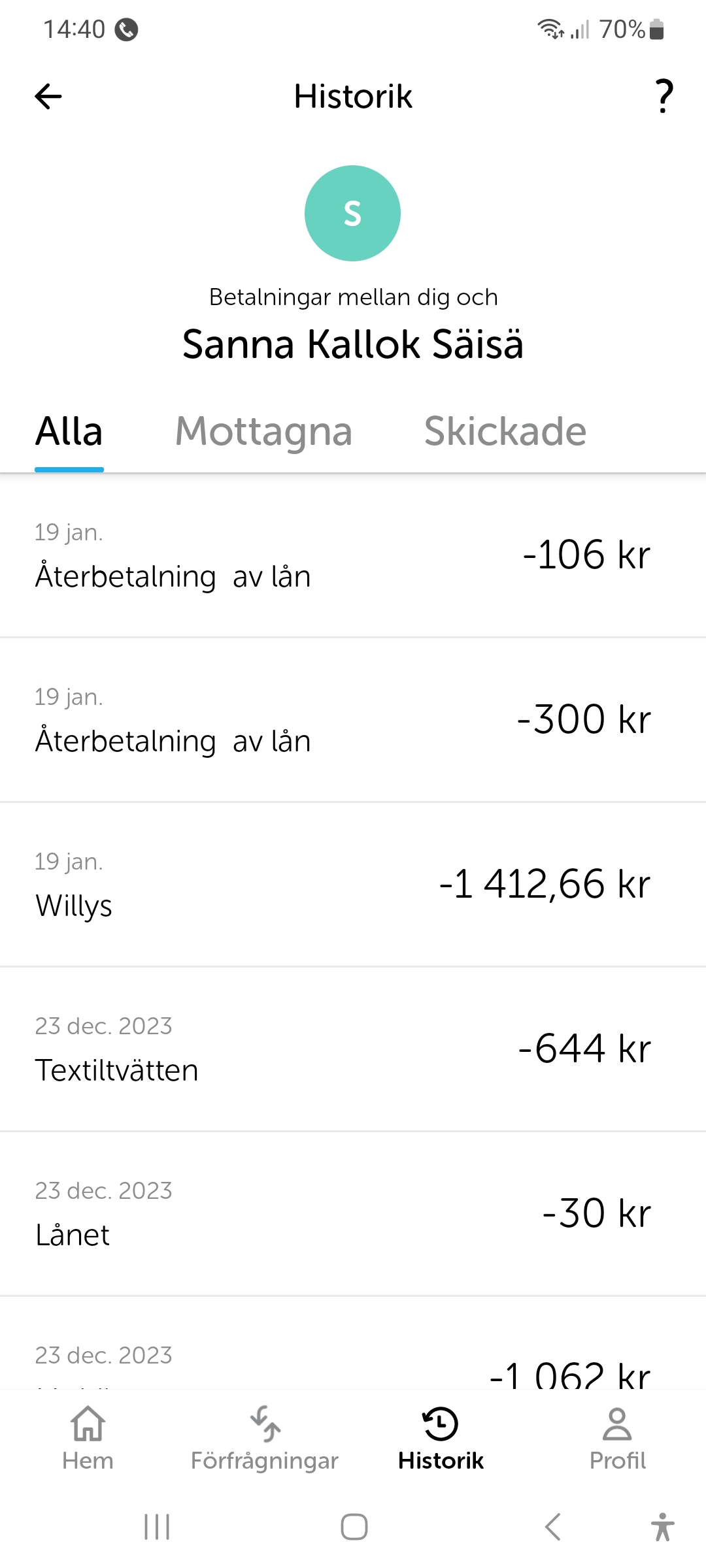
Task: Open Förfrågningar arrows icon
Action: click(x=265, y=1424)
